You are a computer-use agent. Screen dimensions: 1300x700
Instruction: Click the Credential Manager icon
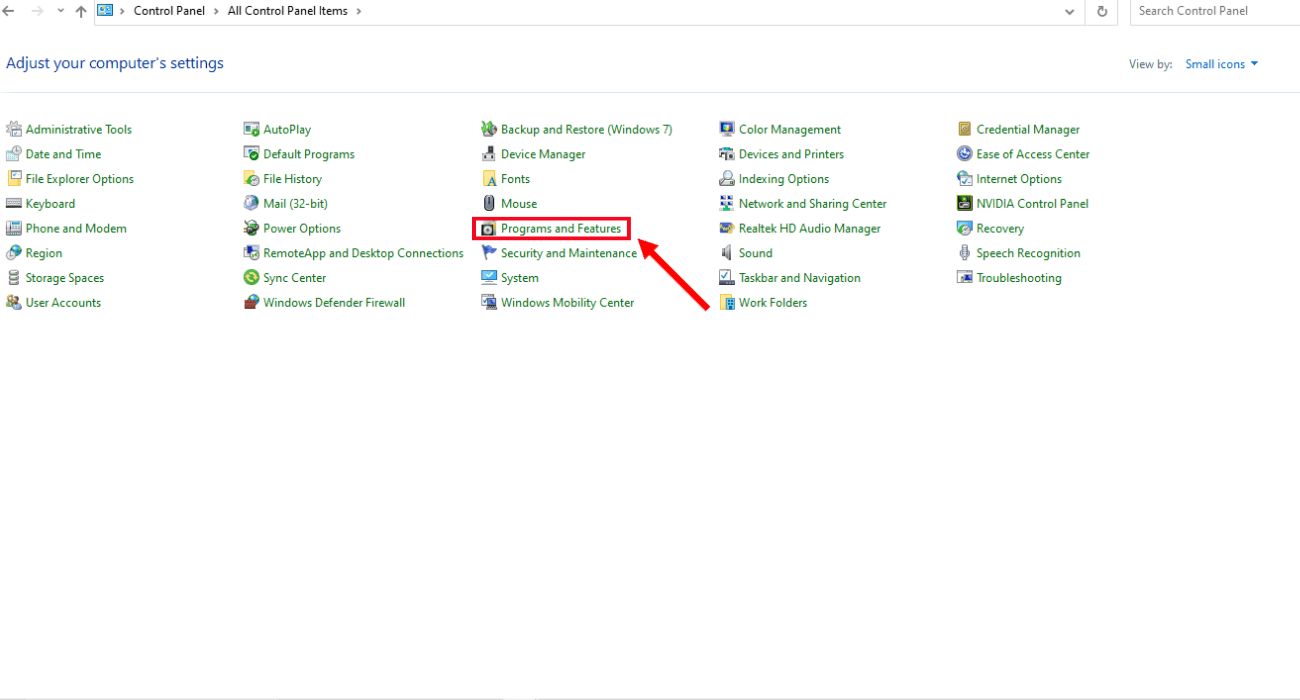(965, 129)
